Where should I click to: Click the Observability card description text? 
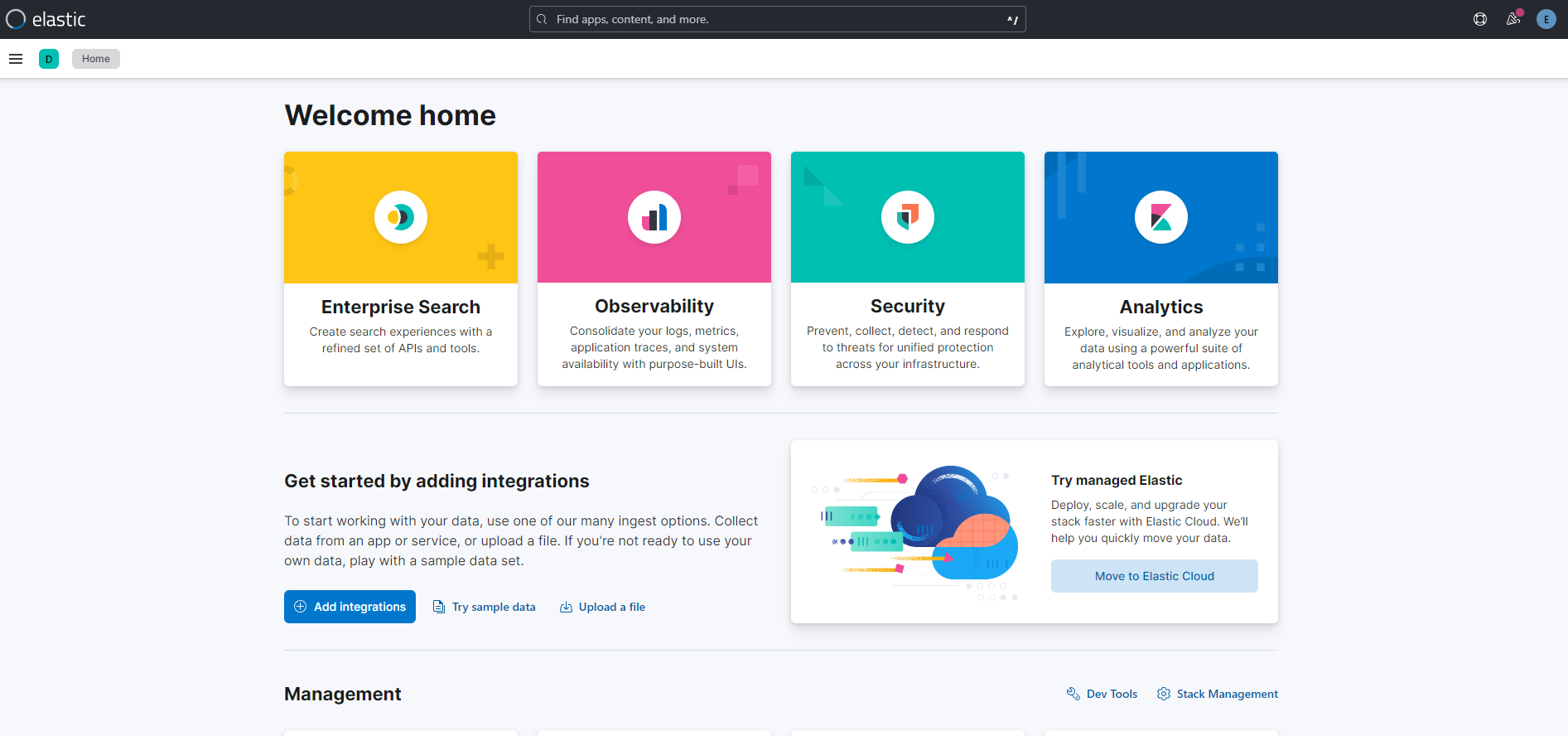point(654,347)
